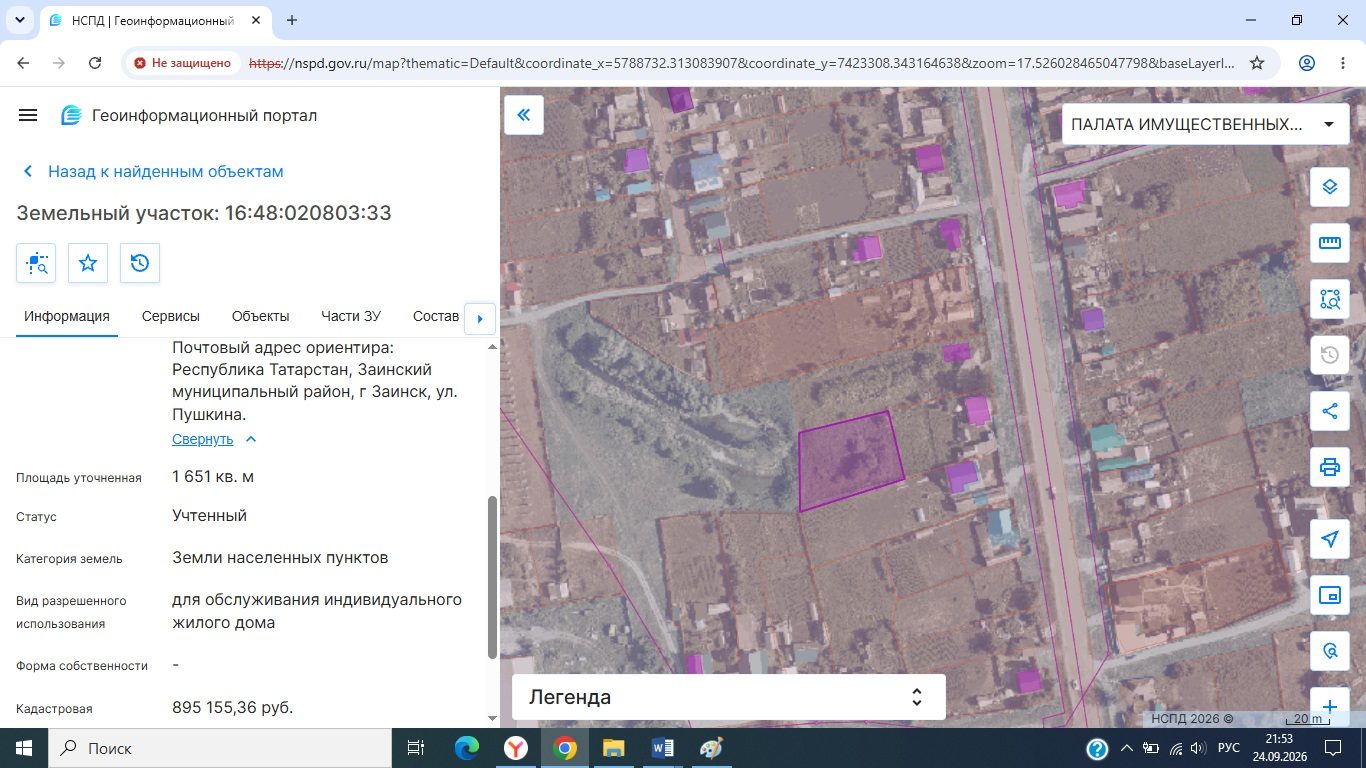Click the info panel vertical scrollbar
The height and width of the screenshot is (768, 1366).
[x=492, y=577]
